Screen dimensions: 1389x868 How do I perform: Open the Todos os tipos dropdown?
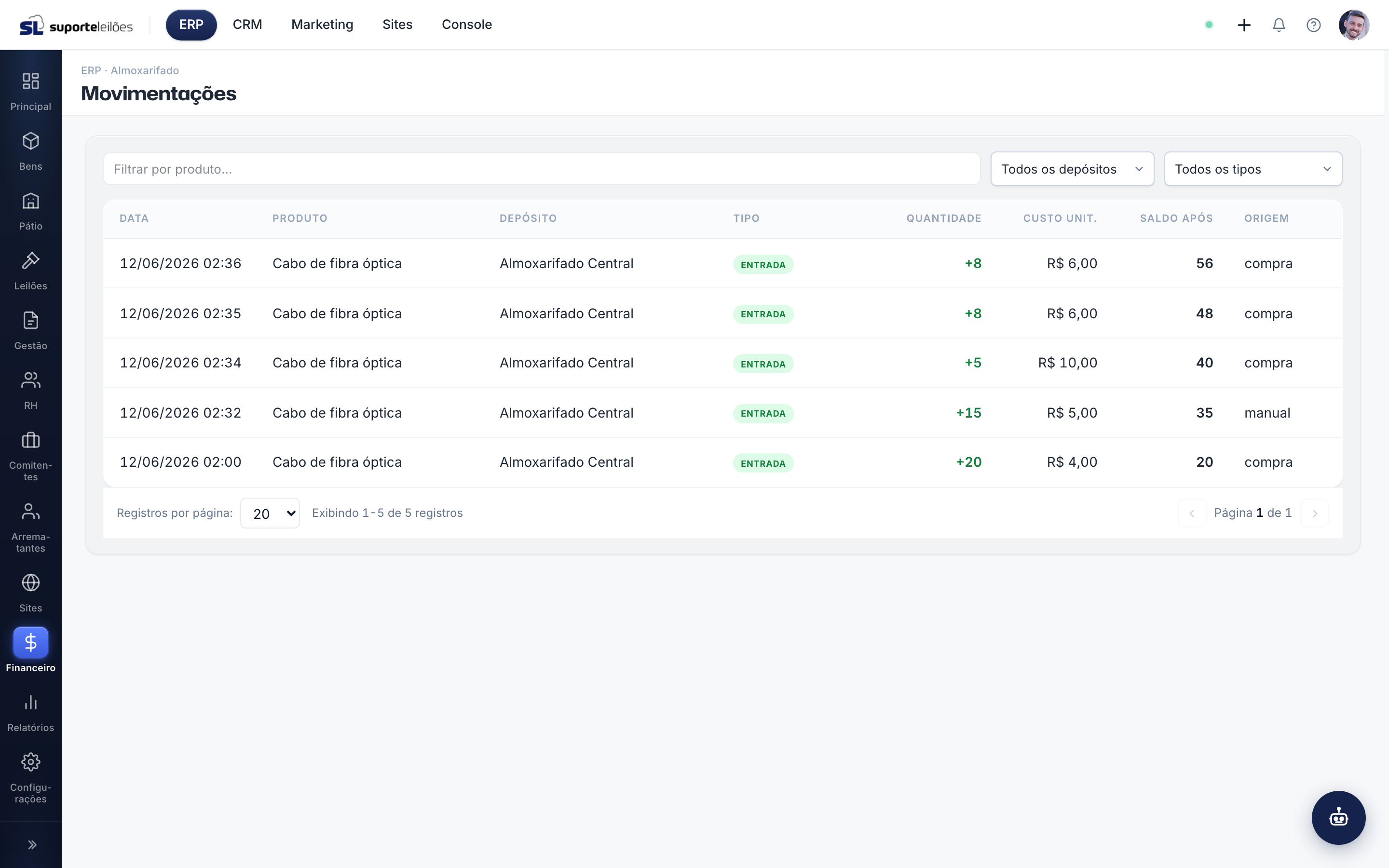pos(1253,169)
